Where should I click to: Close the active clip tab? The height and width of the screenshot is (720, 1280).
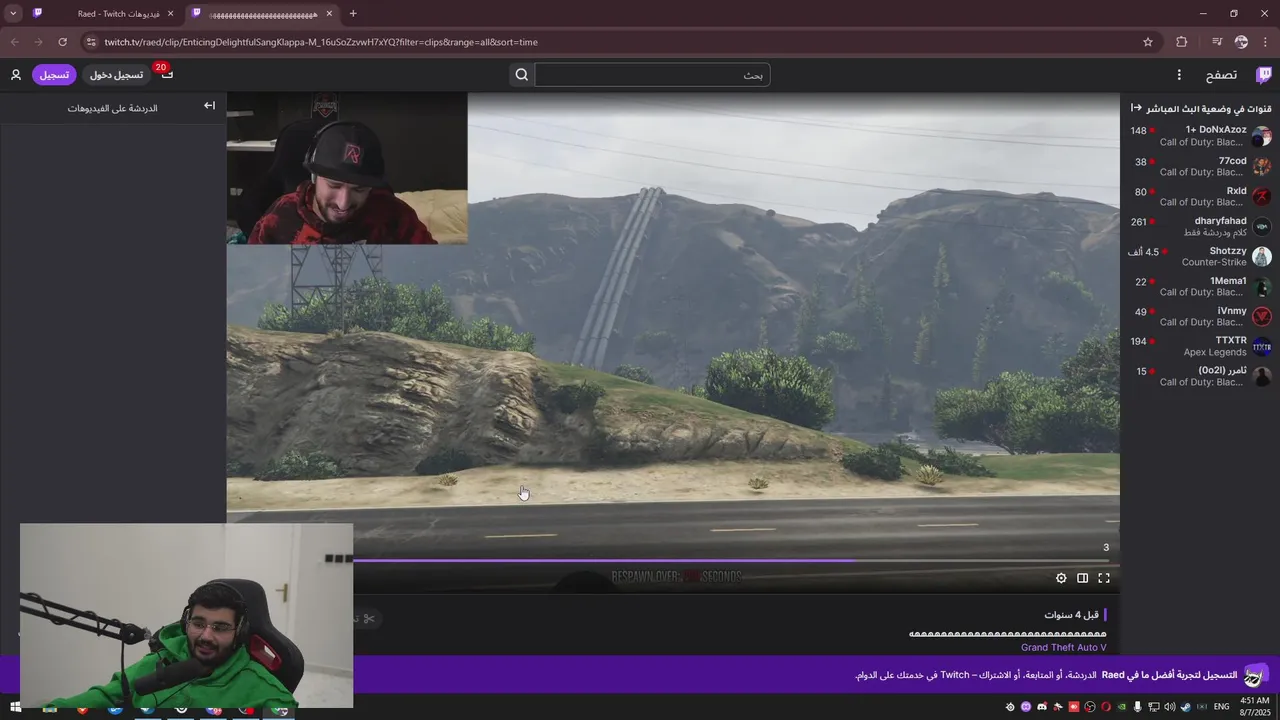329,14
